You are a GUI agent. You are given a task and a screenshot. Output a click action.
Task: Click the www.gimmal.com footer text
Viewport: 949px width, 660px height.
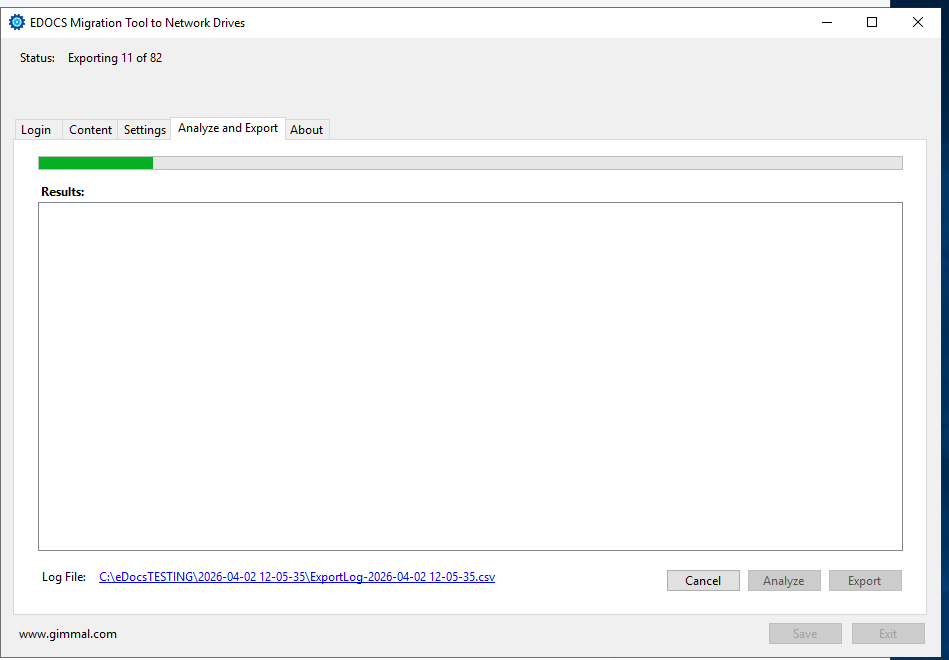(68, 634)
